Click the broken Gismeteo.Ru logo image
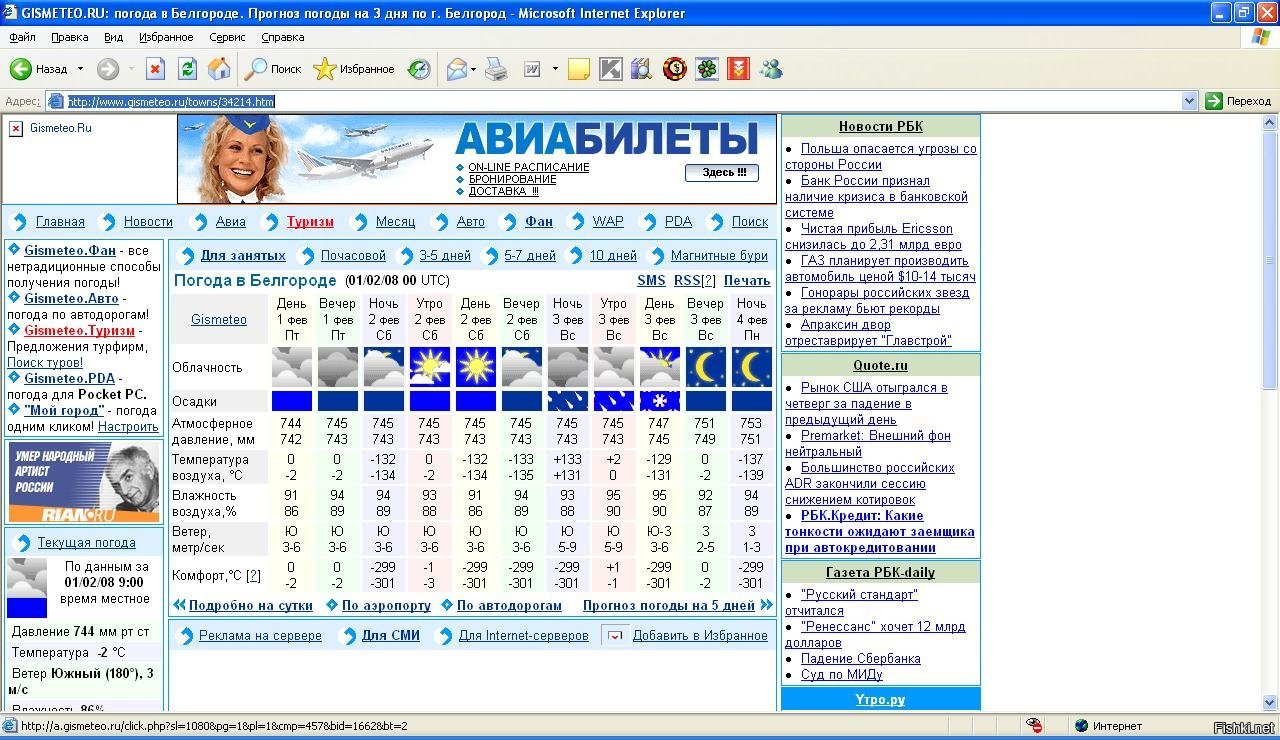 pos(15,128)
